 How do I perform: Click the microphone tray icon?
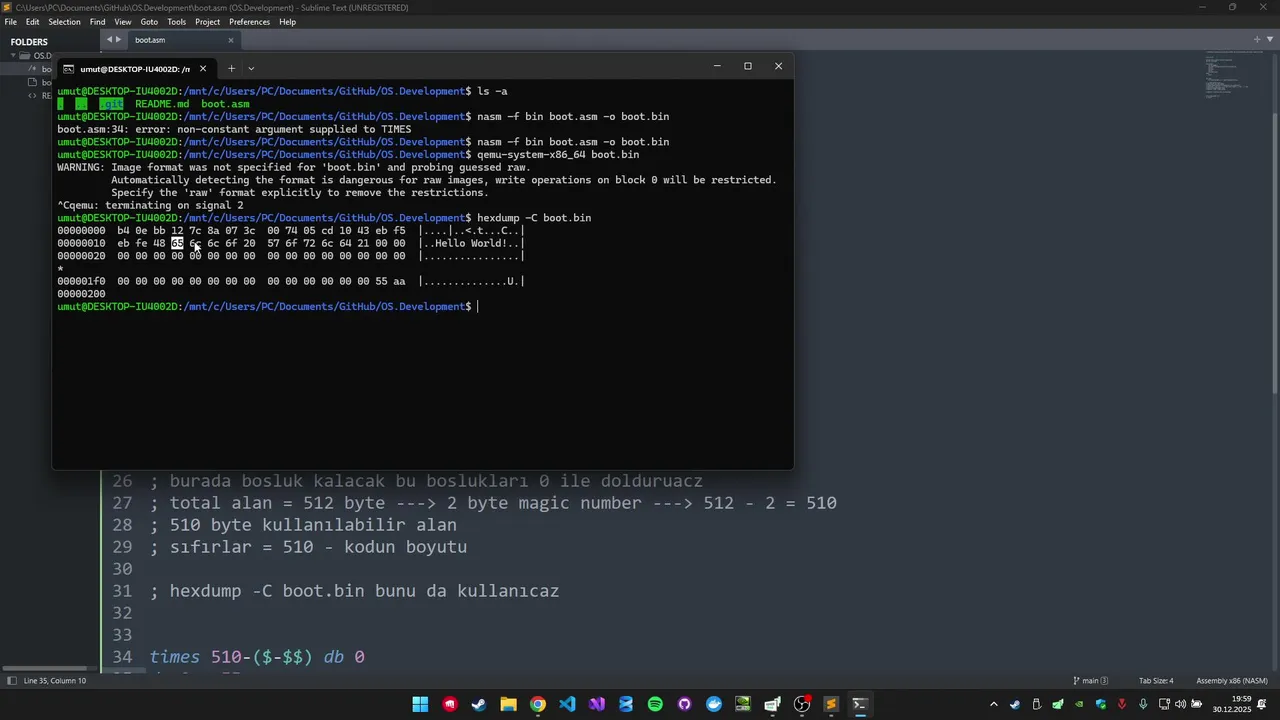1143,704
